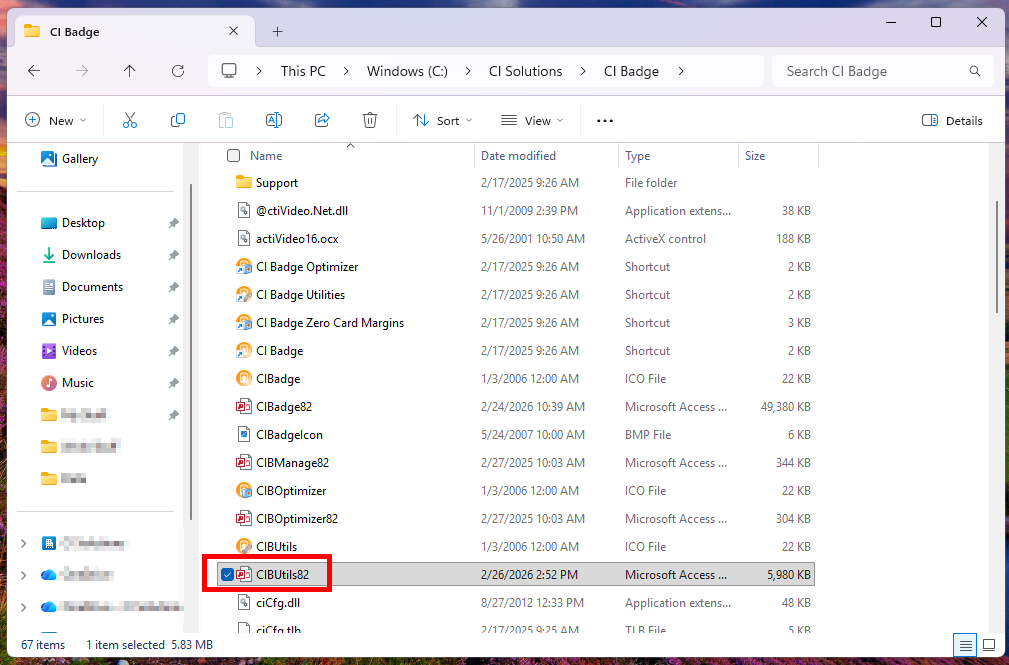Sort by the Date modified column header
This screenshot has width=1009, height=665.
point(518,155)
